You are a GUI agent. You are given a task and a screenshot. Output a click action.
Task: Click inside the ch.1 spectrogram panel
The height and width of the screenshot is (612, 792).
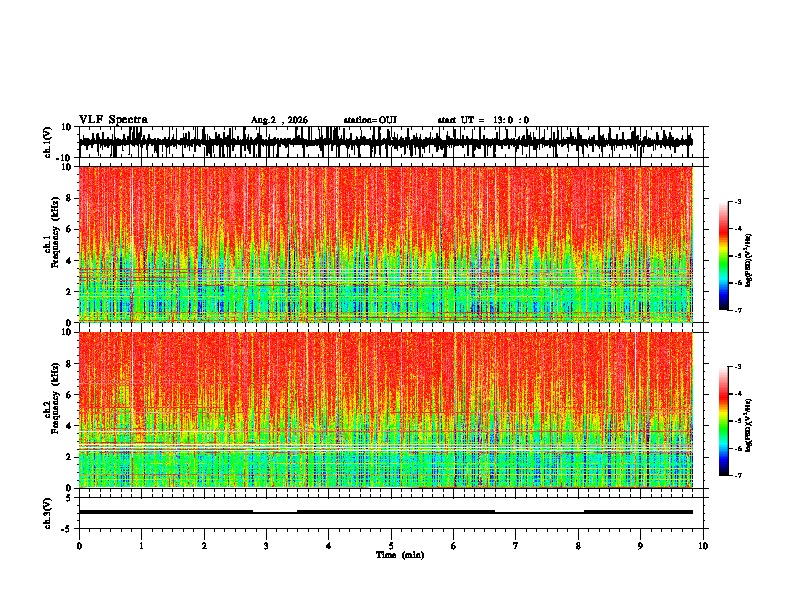tap(393, 244)
